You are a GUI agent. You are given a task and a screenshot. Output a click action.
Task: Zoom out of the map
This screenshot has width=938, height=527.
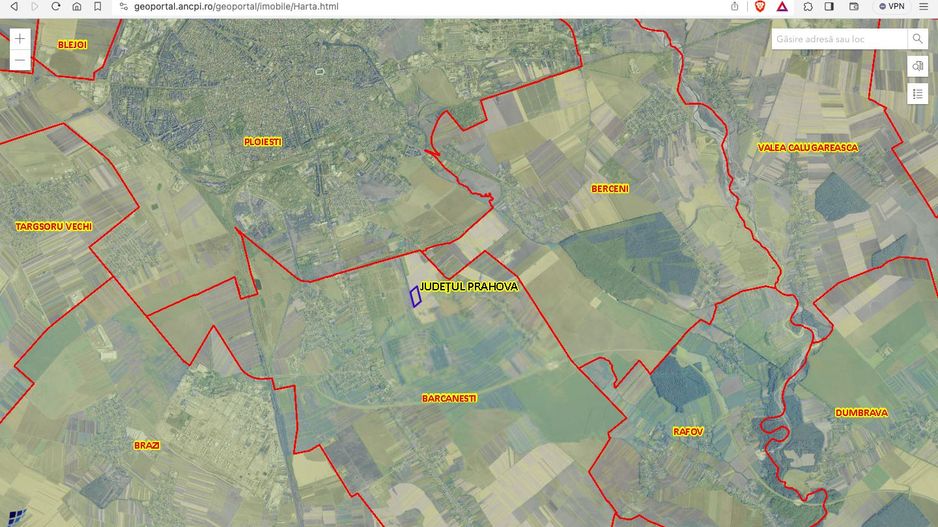point(20,60)
